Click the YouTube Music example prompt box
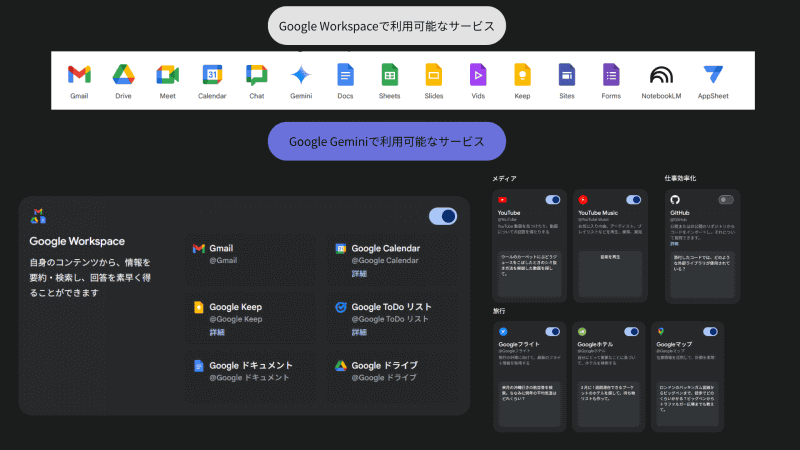This screenshot has width=800, height=450. coord(610,273)
